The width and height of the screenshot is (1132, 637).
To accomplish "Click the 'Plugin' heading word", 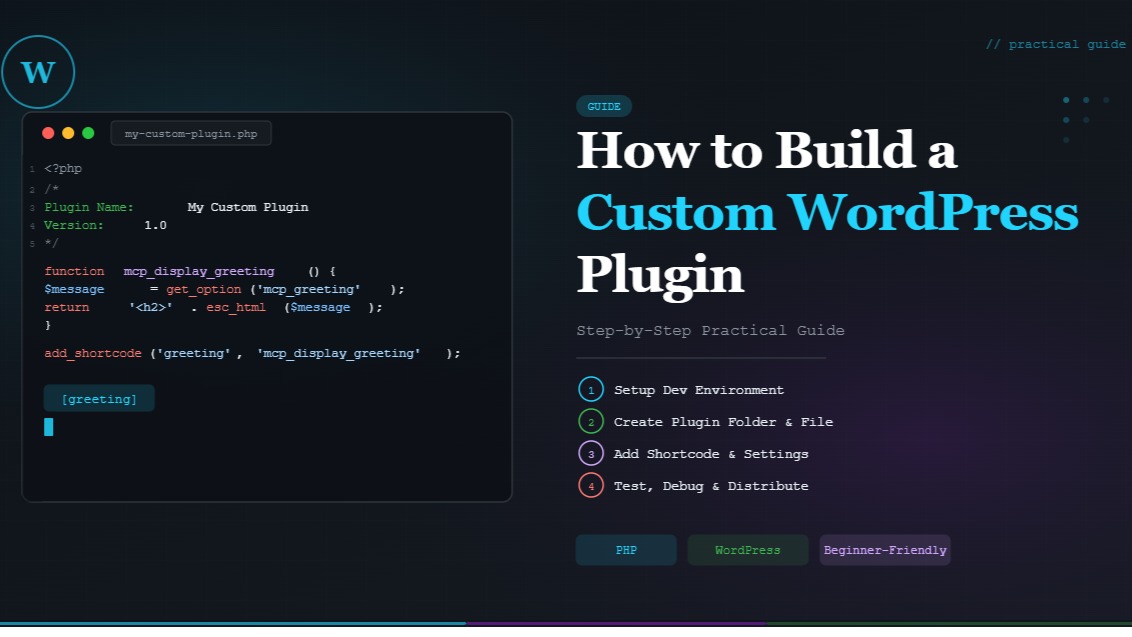I will [660, 276].
